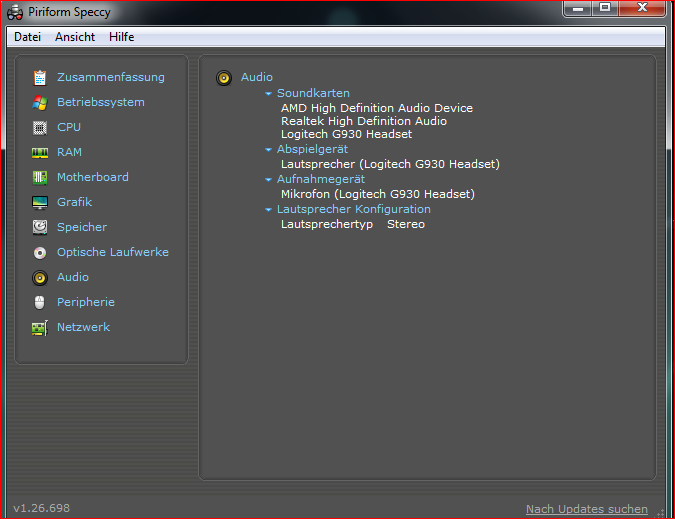The image size is (675, 519).
Task: Open the Grafik section label
Action: tap(74, 202)
